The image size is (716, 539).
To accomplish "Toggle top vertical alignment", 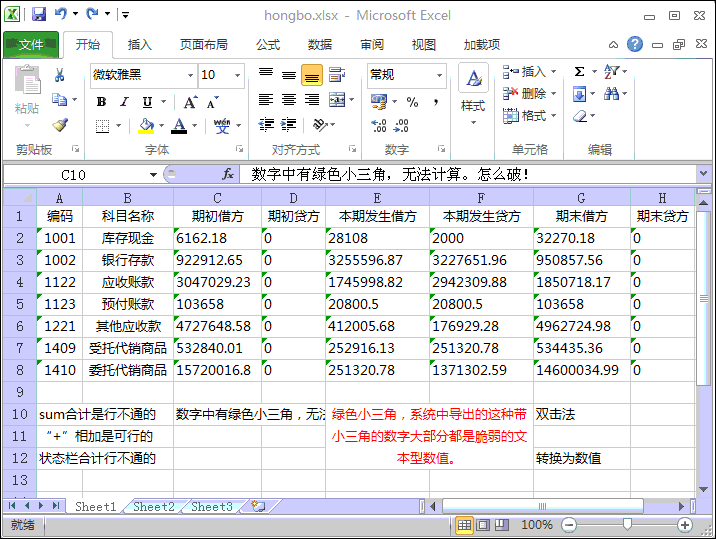I will click(x=266, y=74).
